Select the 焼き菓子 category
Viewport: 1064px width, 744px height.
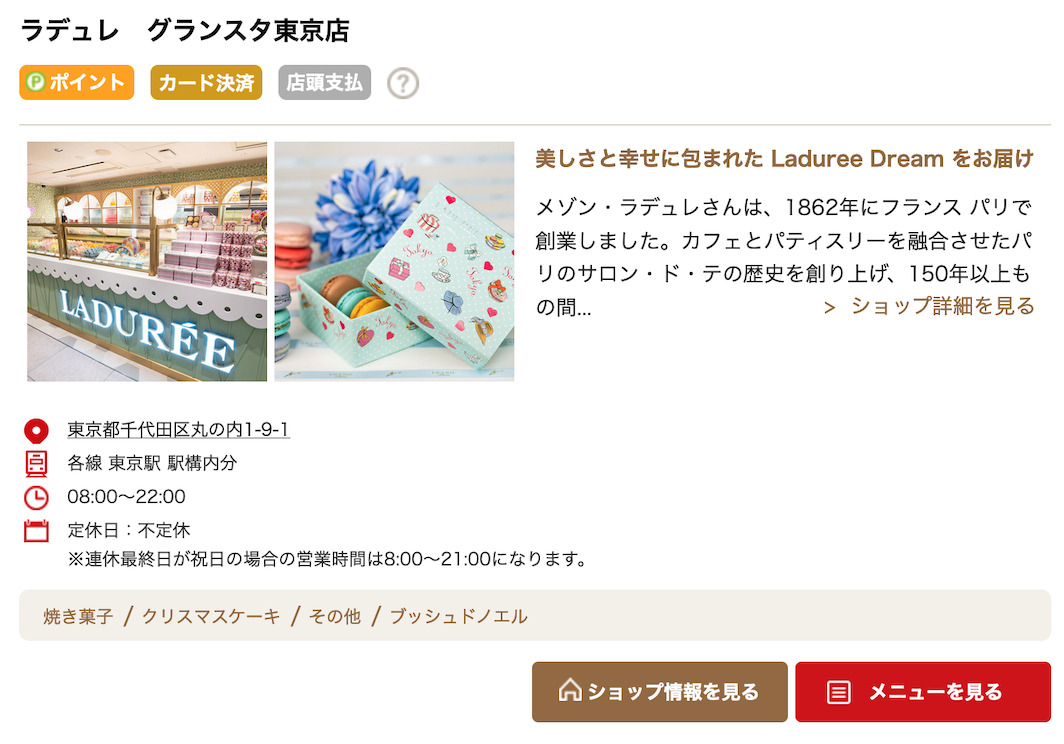(x=78, y=616)
